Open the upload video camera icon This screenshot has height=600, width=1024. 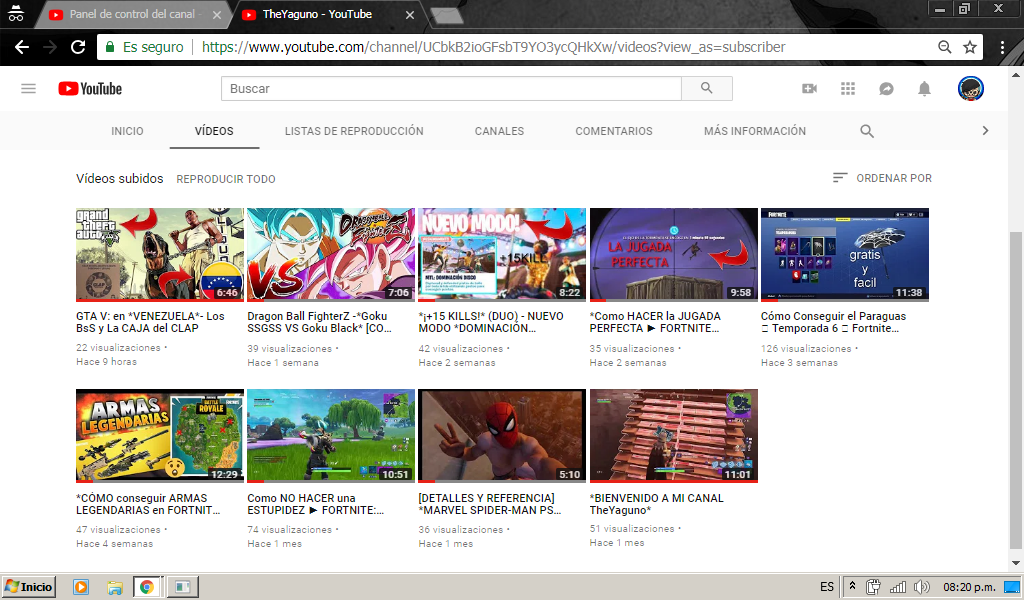coord(809,88)
